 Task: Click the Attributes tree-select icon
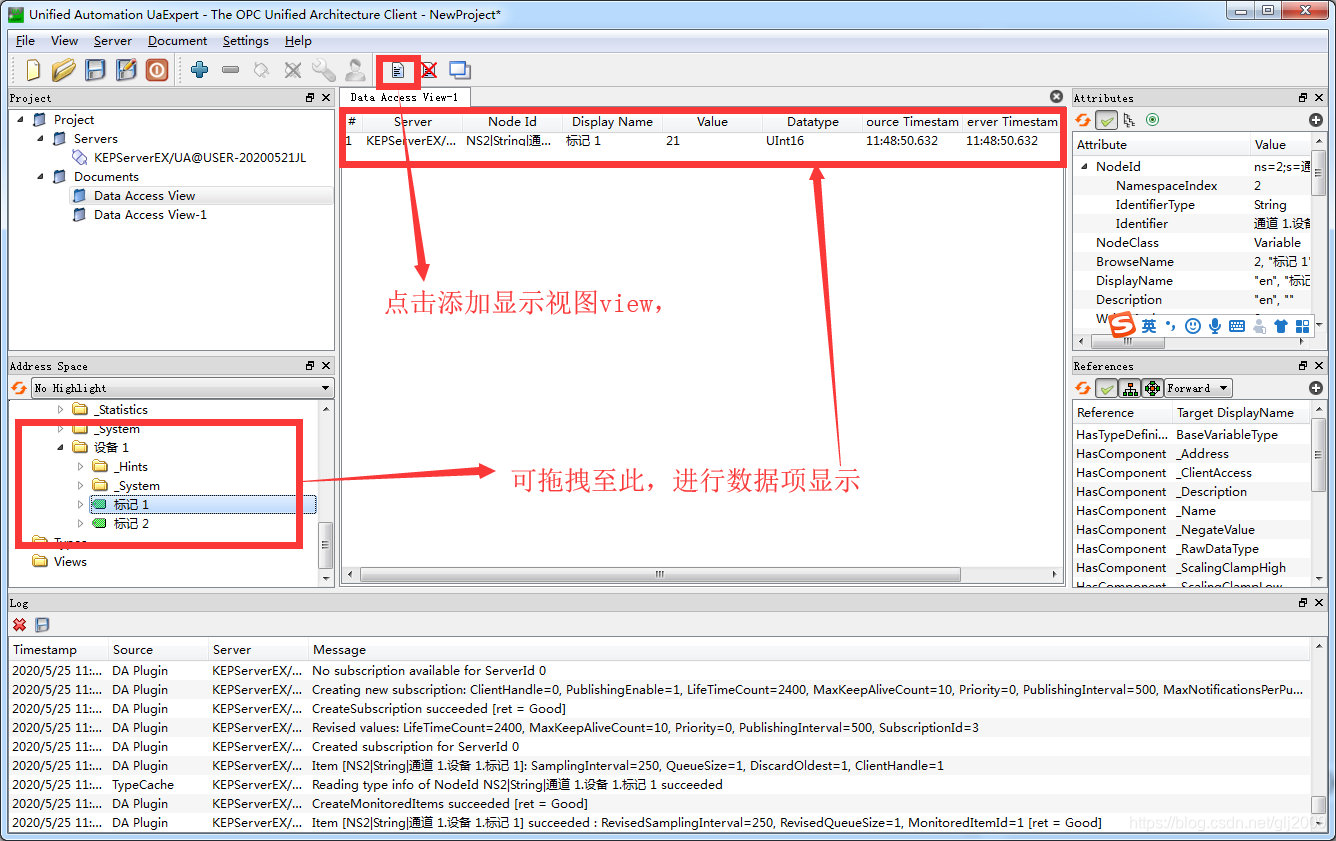coord(1129,120)
